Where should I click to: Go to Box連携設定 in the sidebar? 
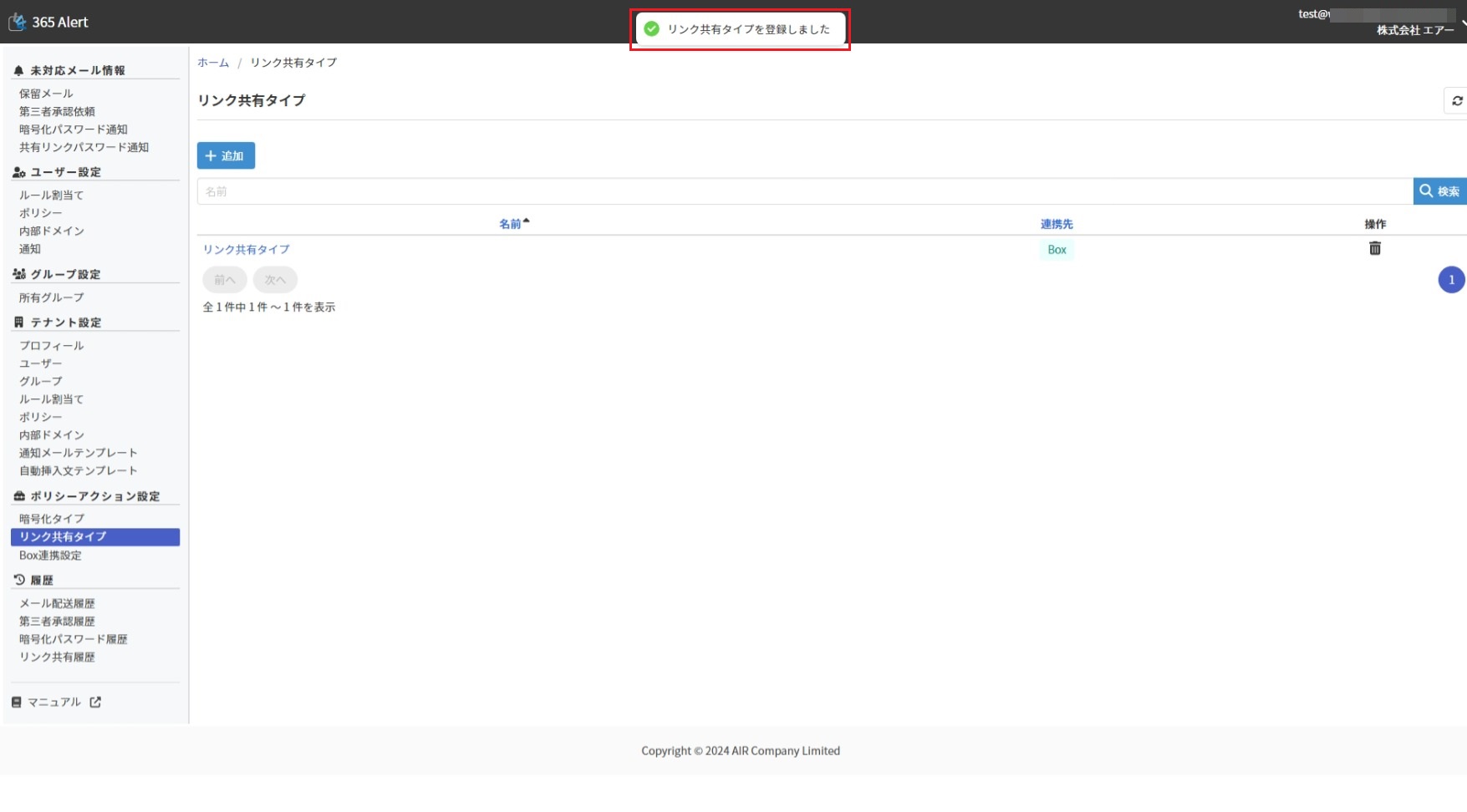pos(50,556)
